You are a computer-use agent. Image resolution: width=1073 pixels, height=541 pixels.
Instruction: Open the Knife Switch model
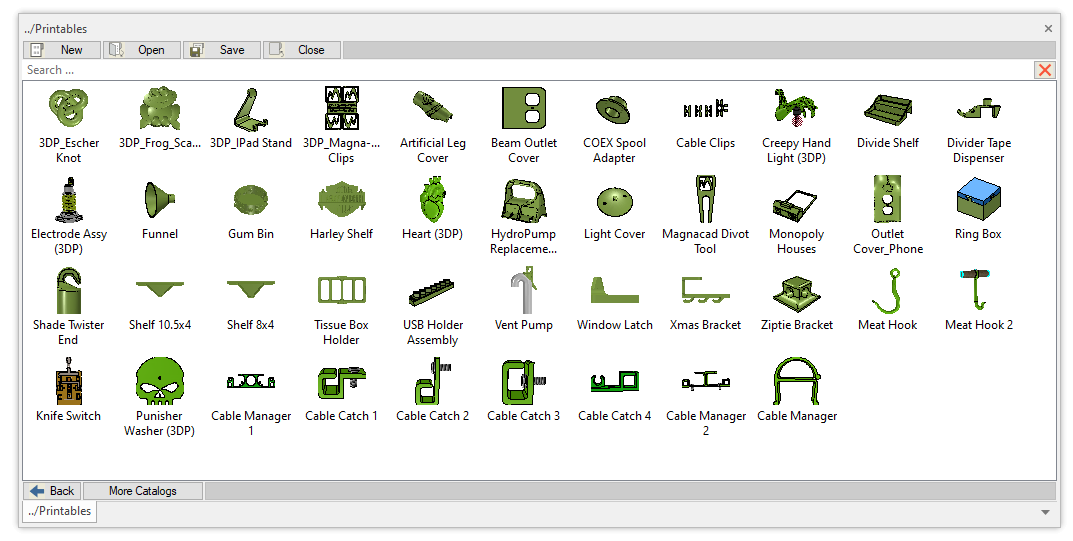coord(69,381)
